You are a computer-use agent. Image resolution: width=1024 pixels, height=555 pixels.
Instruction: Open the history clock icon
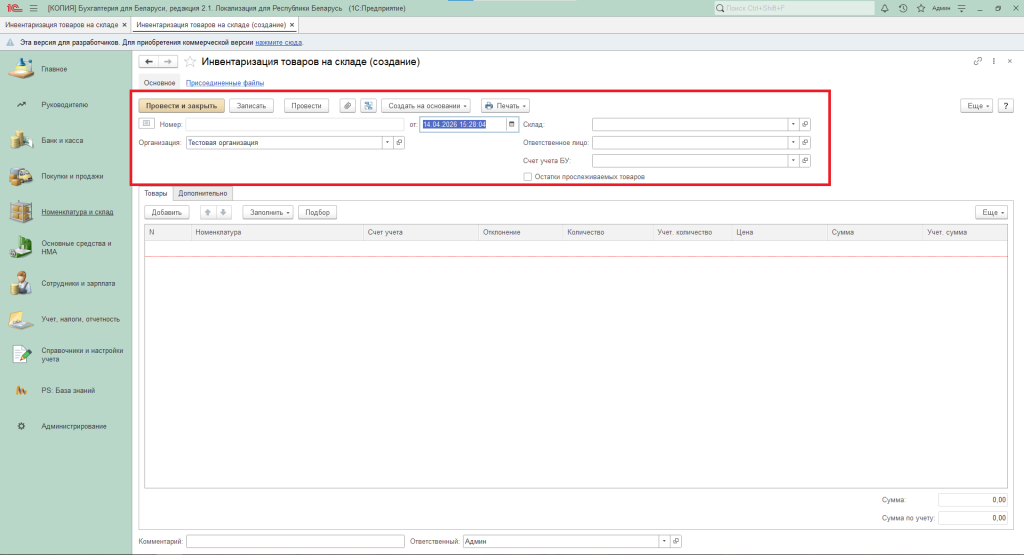pos(903,8)
